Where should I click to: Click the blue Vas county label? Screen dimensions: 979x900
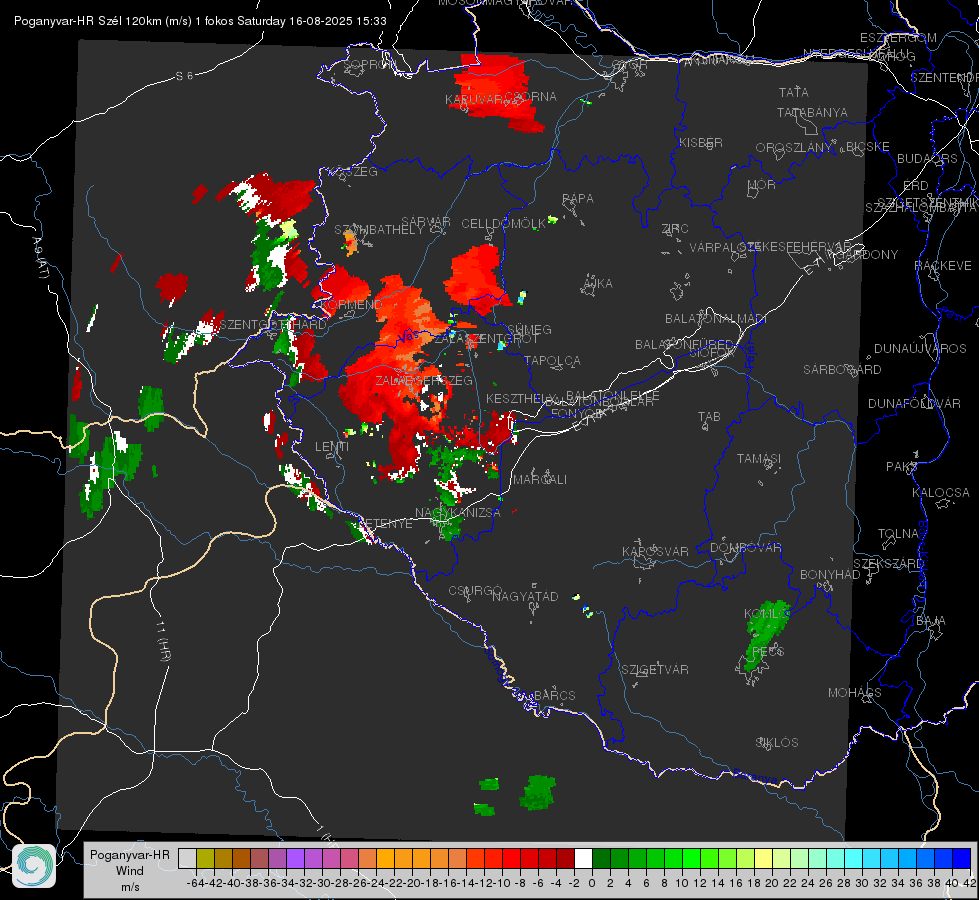[x=408, y=336]
